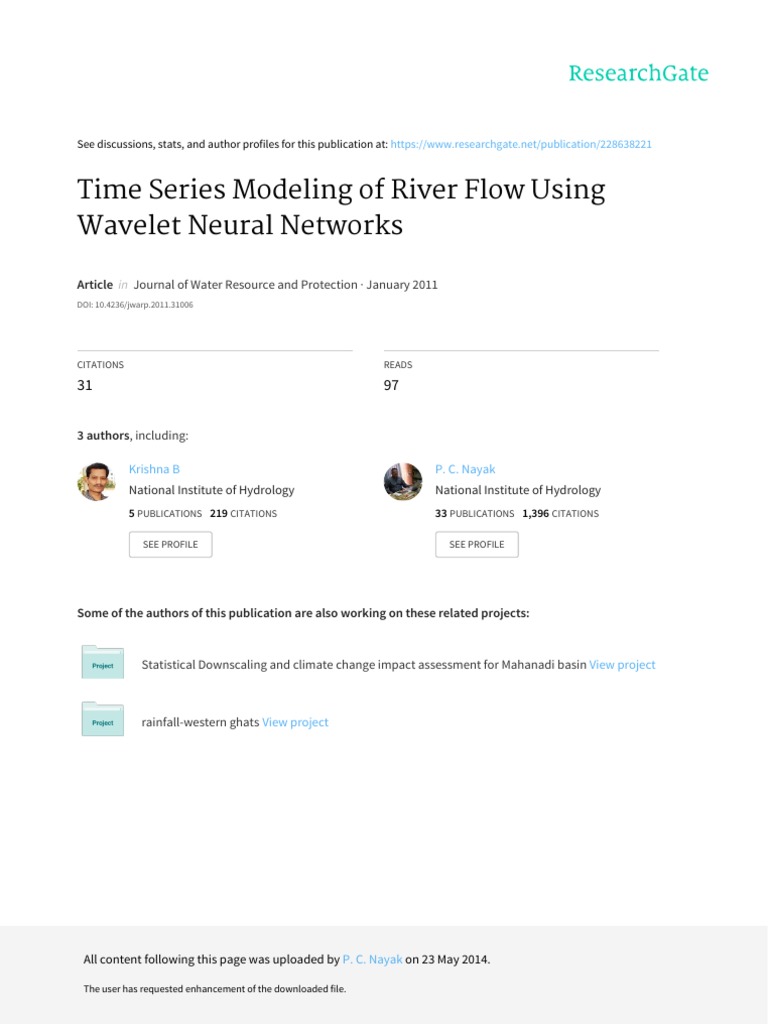Screen dimensions: 768x1024
Task: Click the ResearchGate logo
Action: 638,73
